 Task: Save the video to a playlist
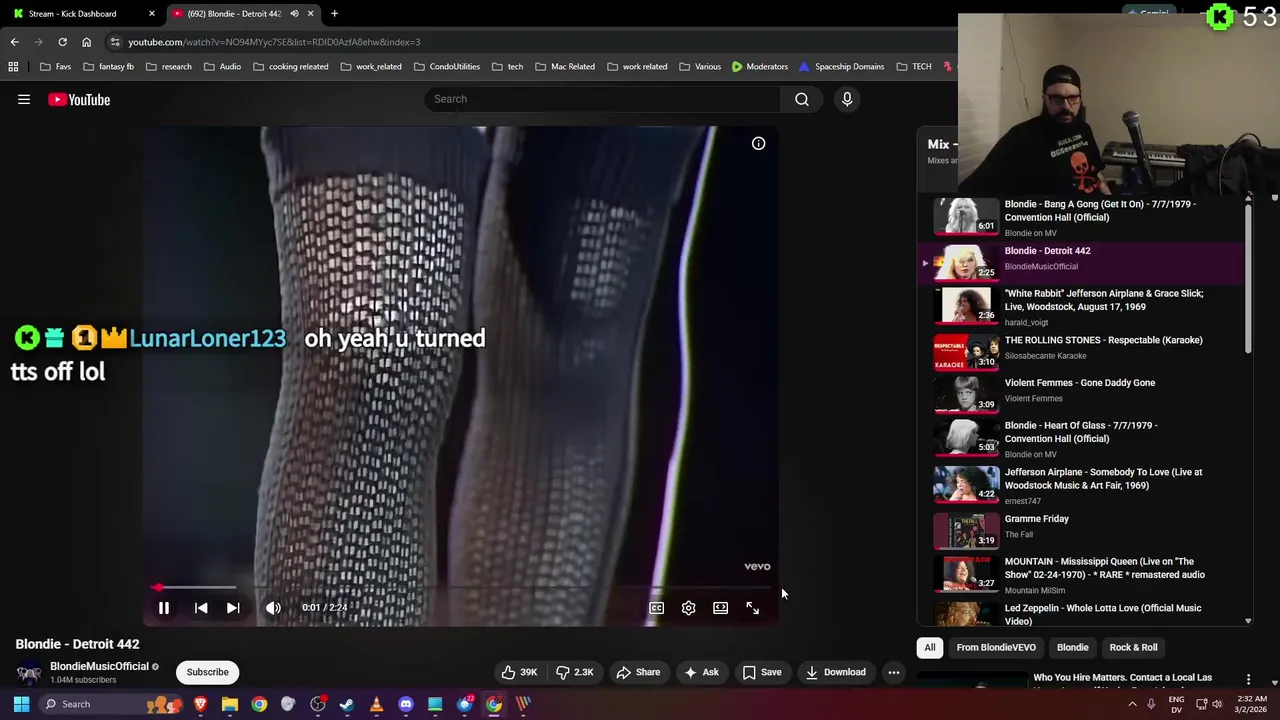(x=762, y=672)
